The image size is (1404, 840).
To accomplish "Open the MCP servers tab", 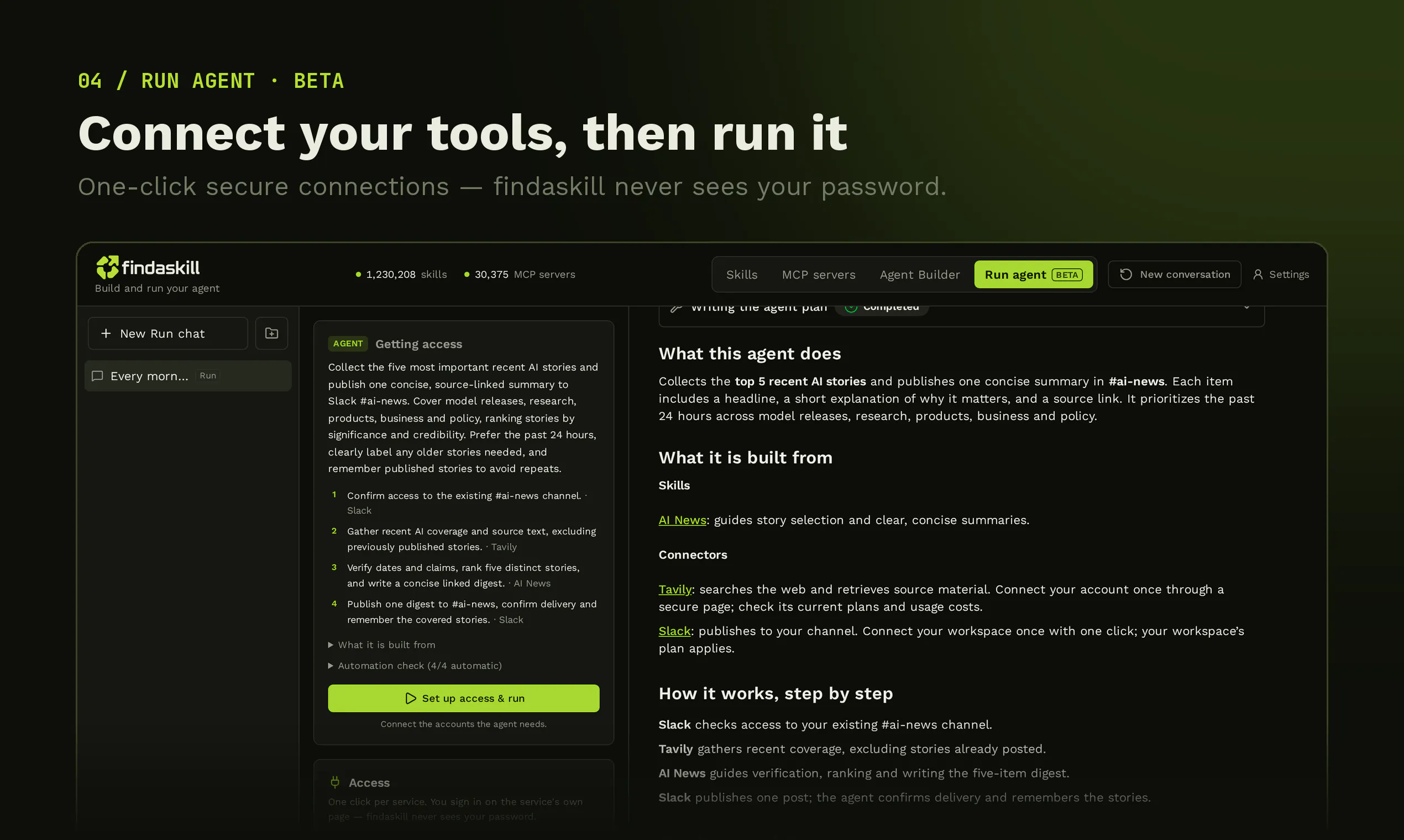I will [x=819, y=275].
